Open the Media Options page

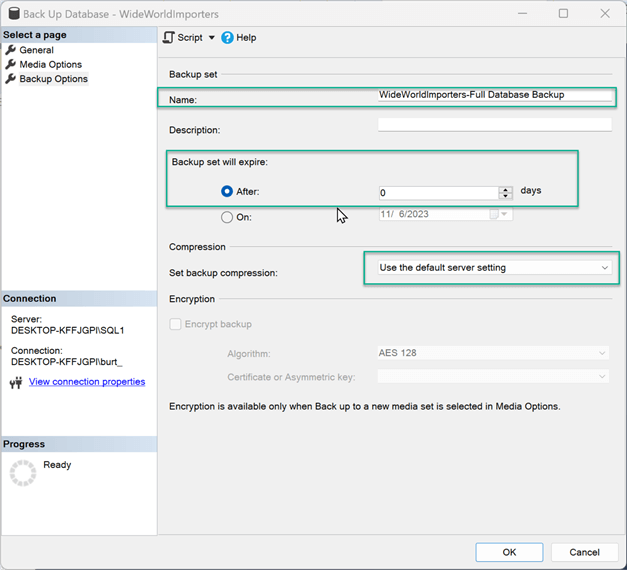pyautogui.click(x=50, y=64)
